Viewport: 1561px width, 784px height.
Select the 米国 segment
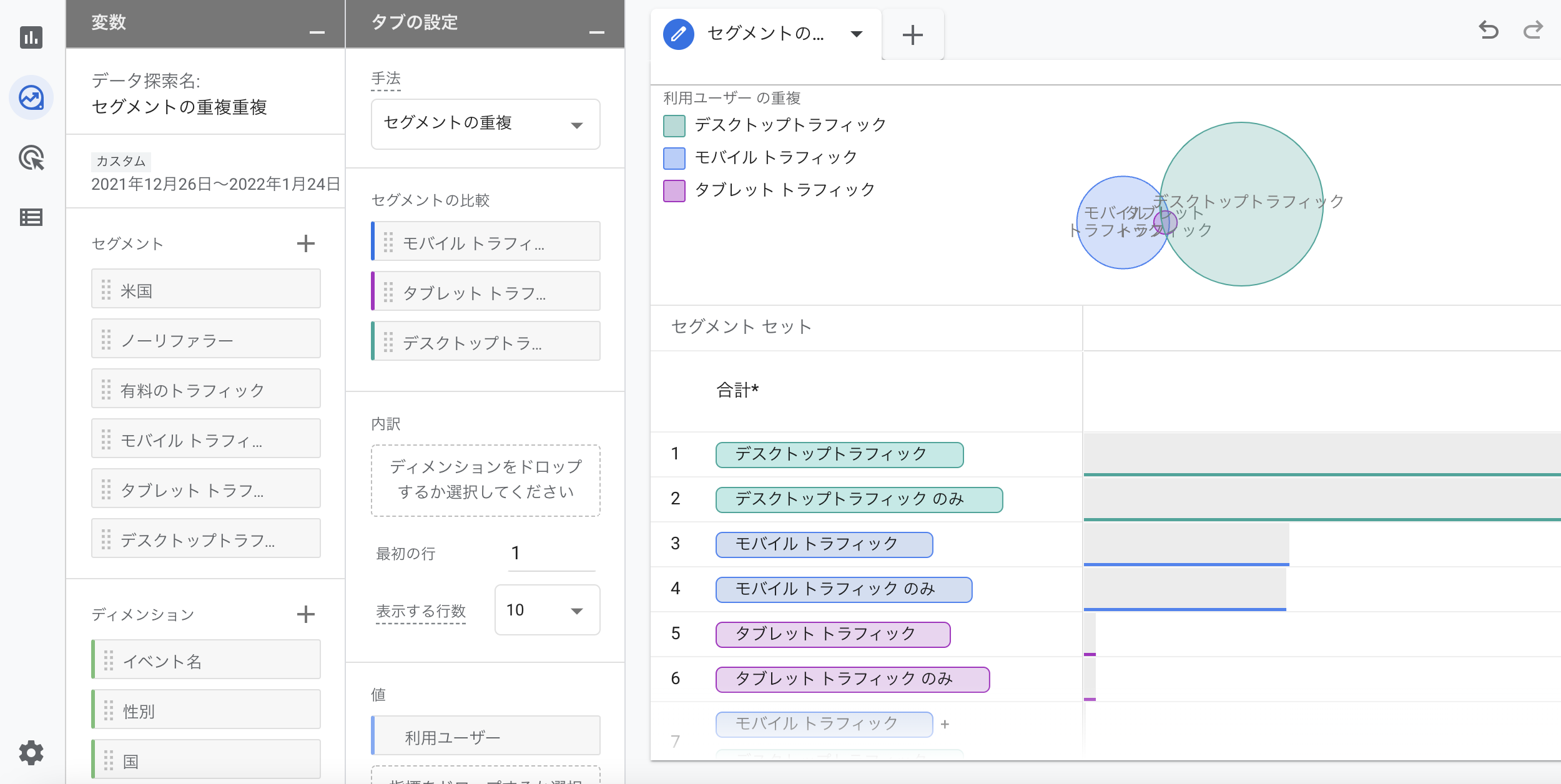coord(206,290)
